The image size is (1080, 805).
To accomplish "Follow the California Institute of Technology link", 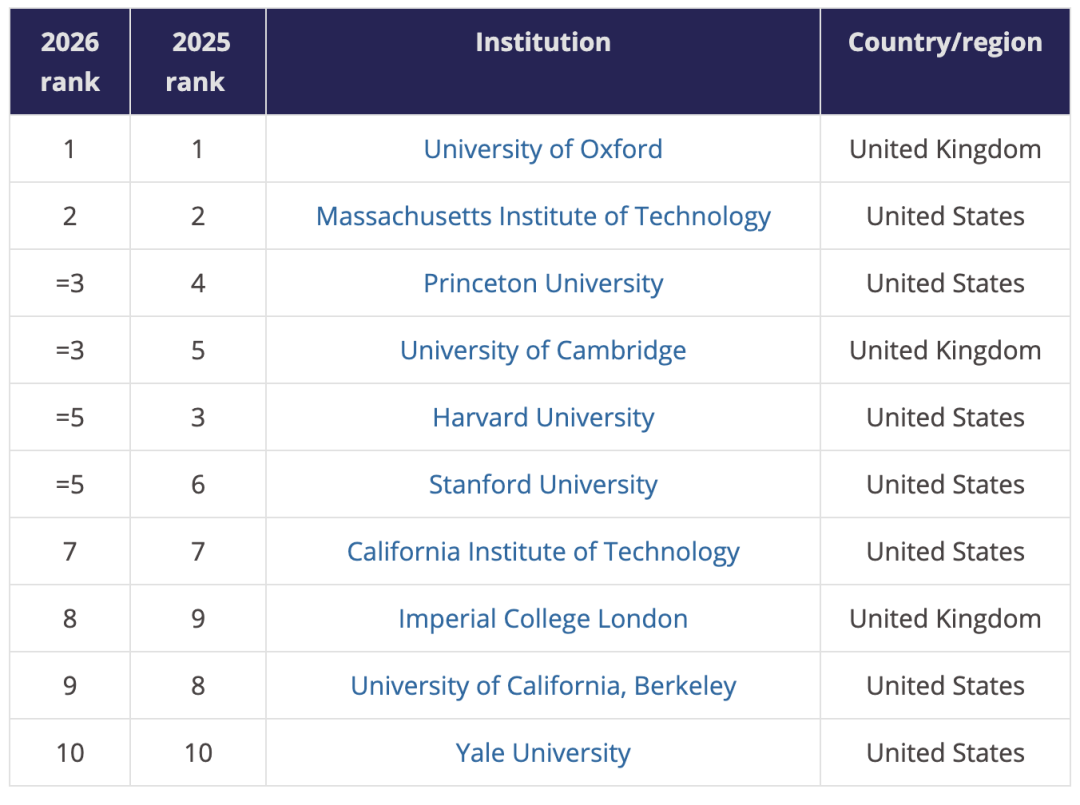I will tap(543, 551).
